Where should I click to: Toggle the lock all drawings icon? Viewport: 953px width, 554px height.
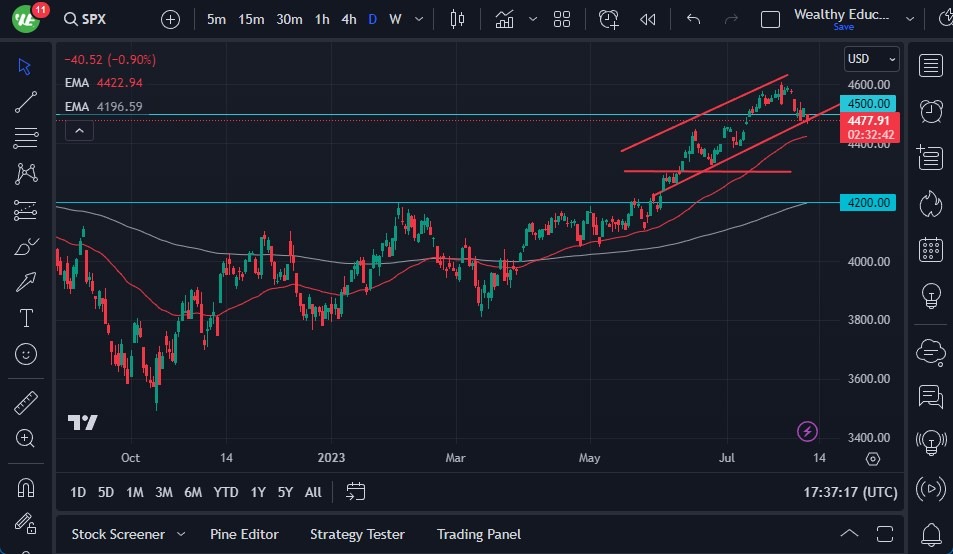pos(26,524)
